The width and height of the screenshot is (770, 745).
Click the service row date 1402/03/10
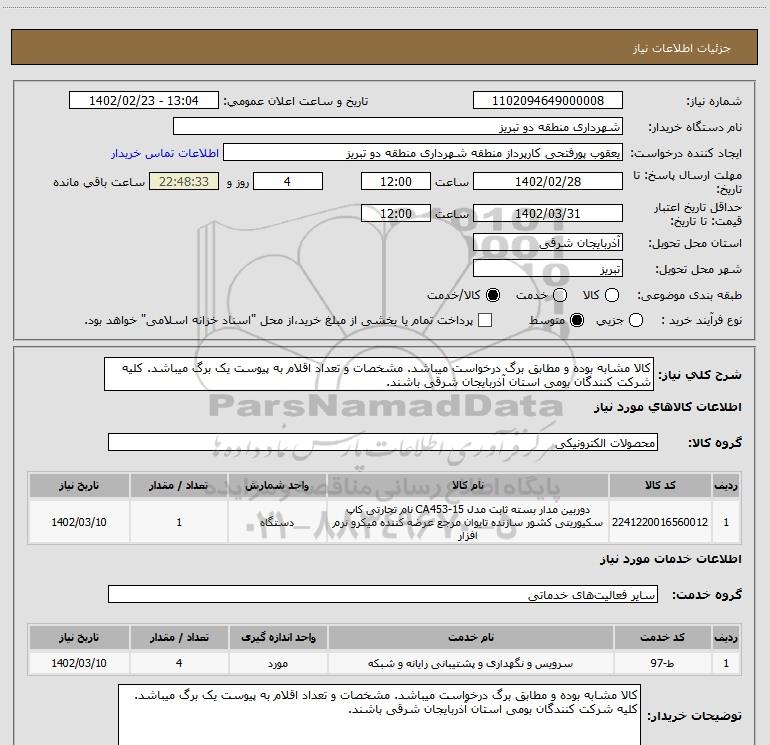79,663
